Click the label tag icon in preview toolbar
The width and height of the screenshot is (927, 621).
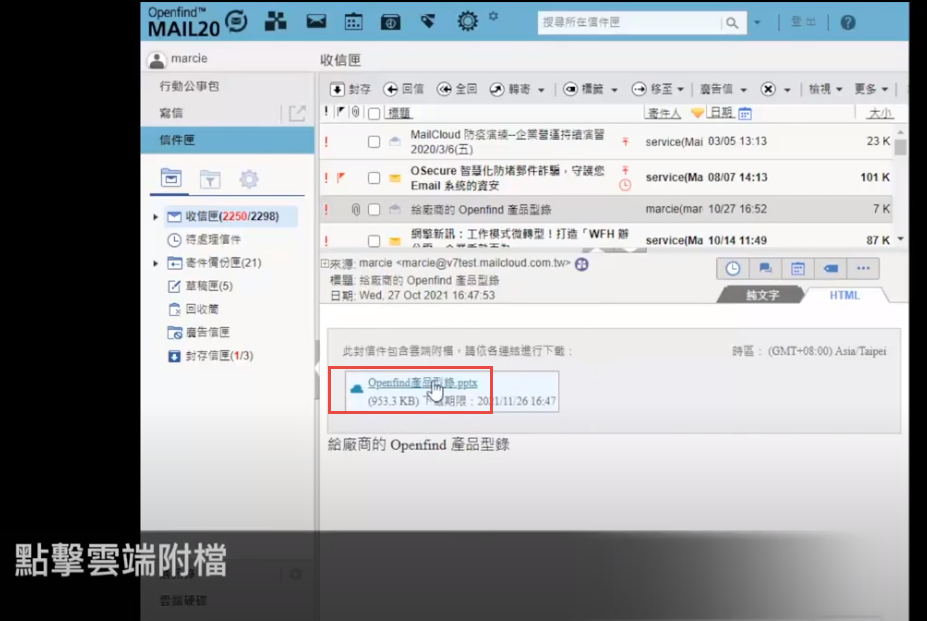831,269
